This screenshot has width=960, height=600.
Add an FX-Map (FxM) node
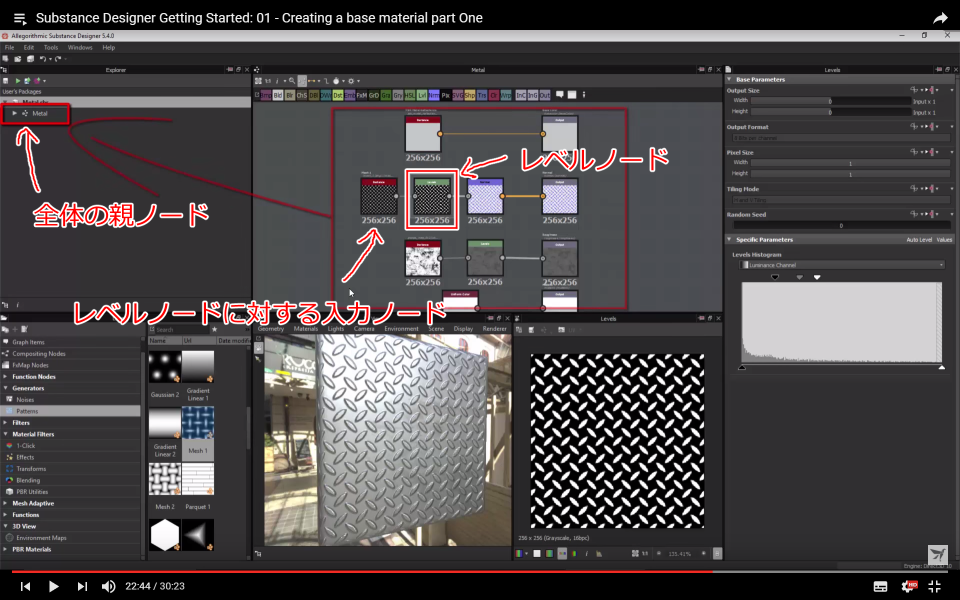click(362, 95)
